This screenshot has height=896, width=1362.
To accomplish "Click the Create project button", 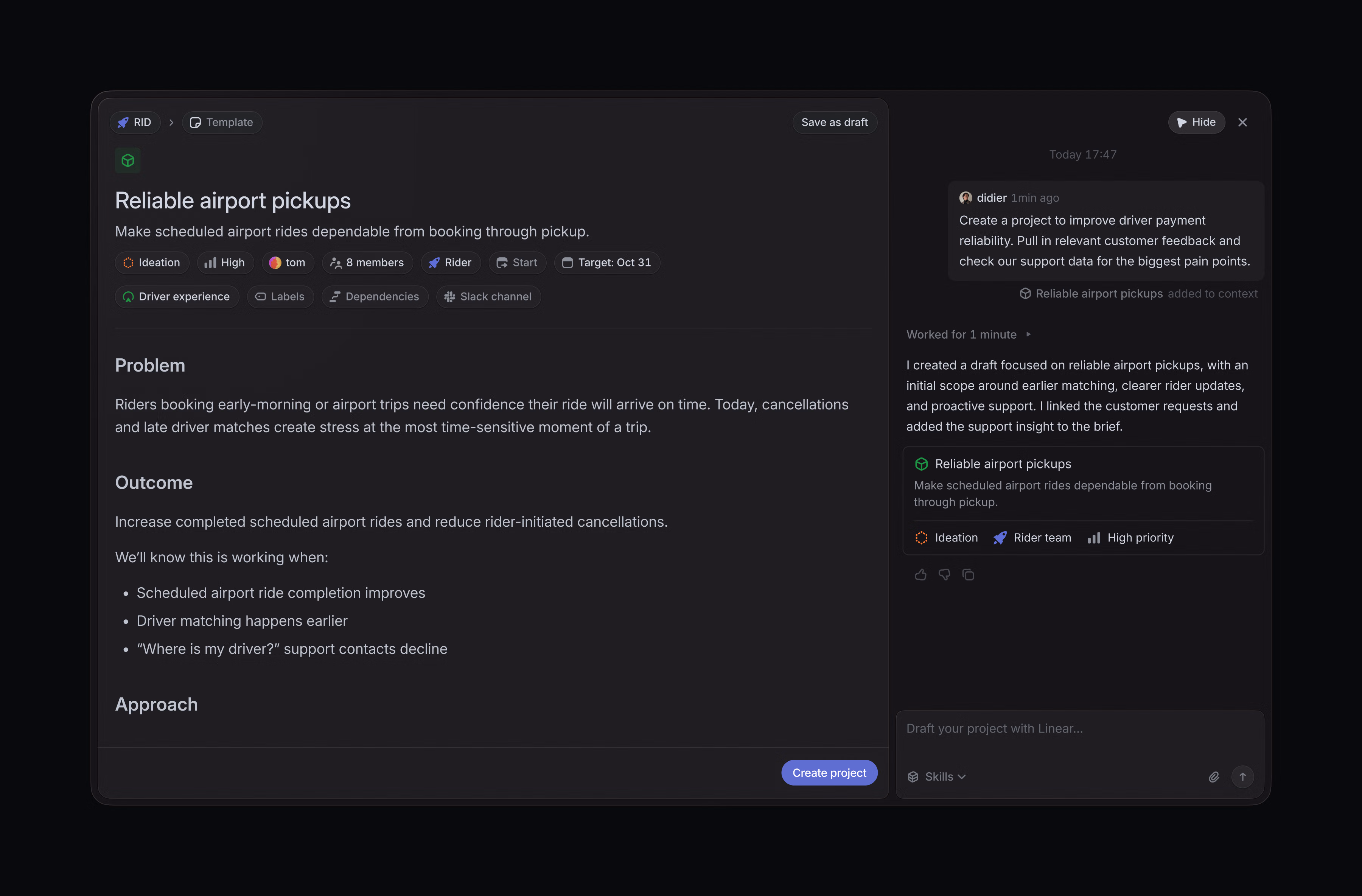I will point(829,773).
